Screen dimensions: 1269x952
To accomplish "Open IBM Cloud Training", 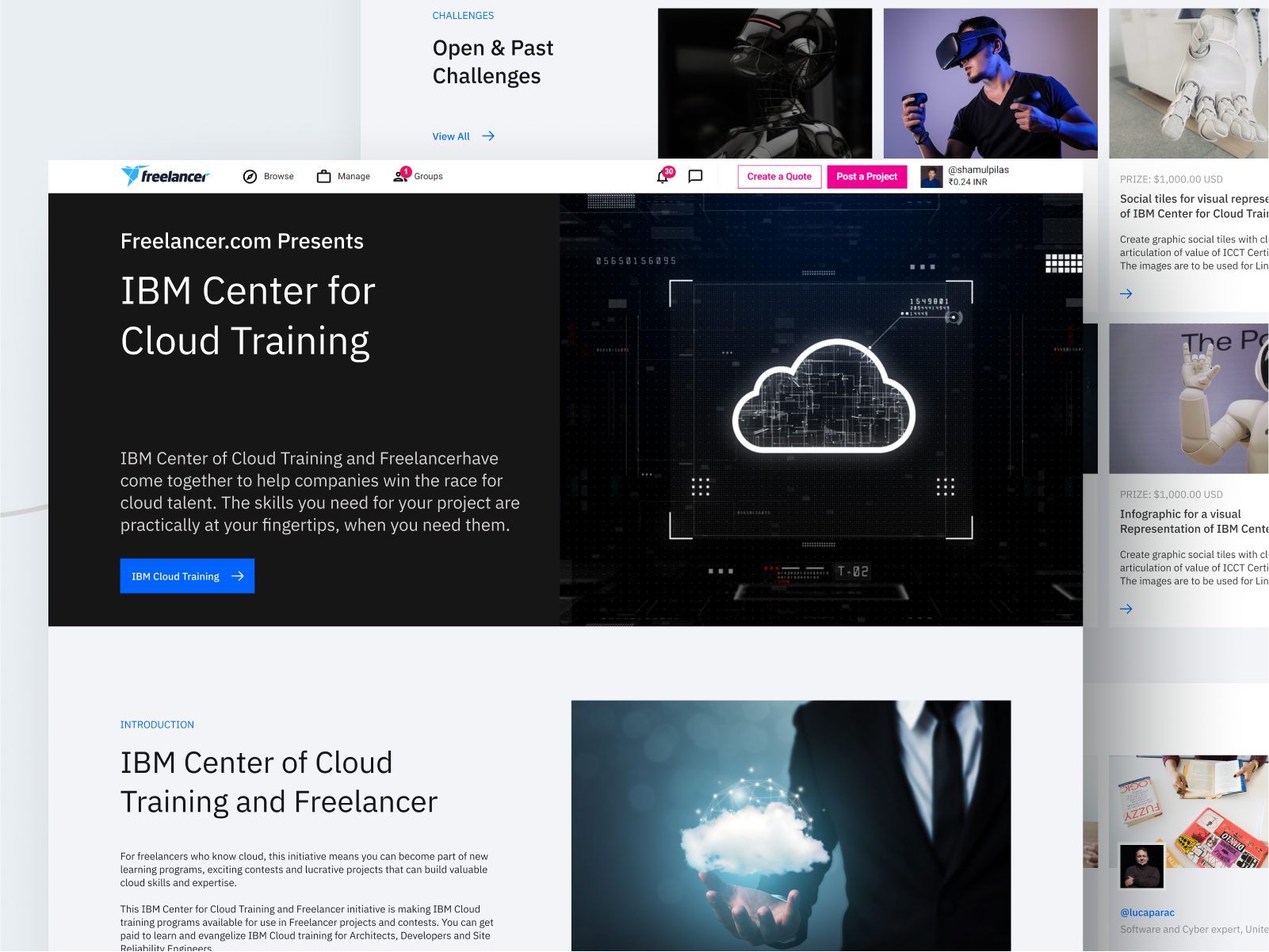I will point(176,576).
